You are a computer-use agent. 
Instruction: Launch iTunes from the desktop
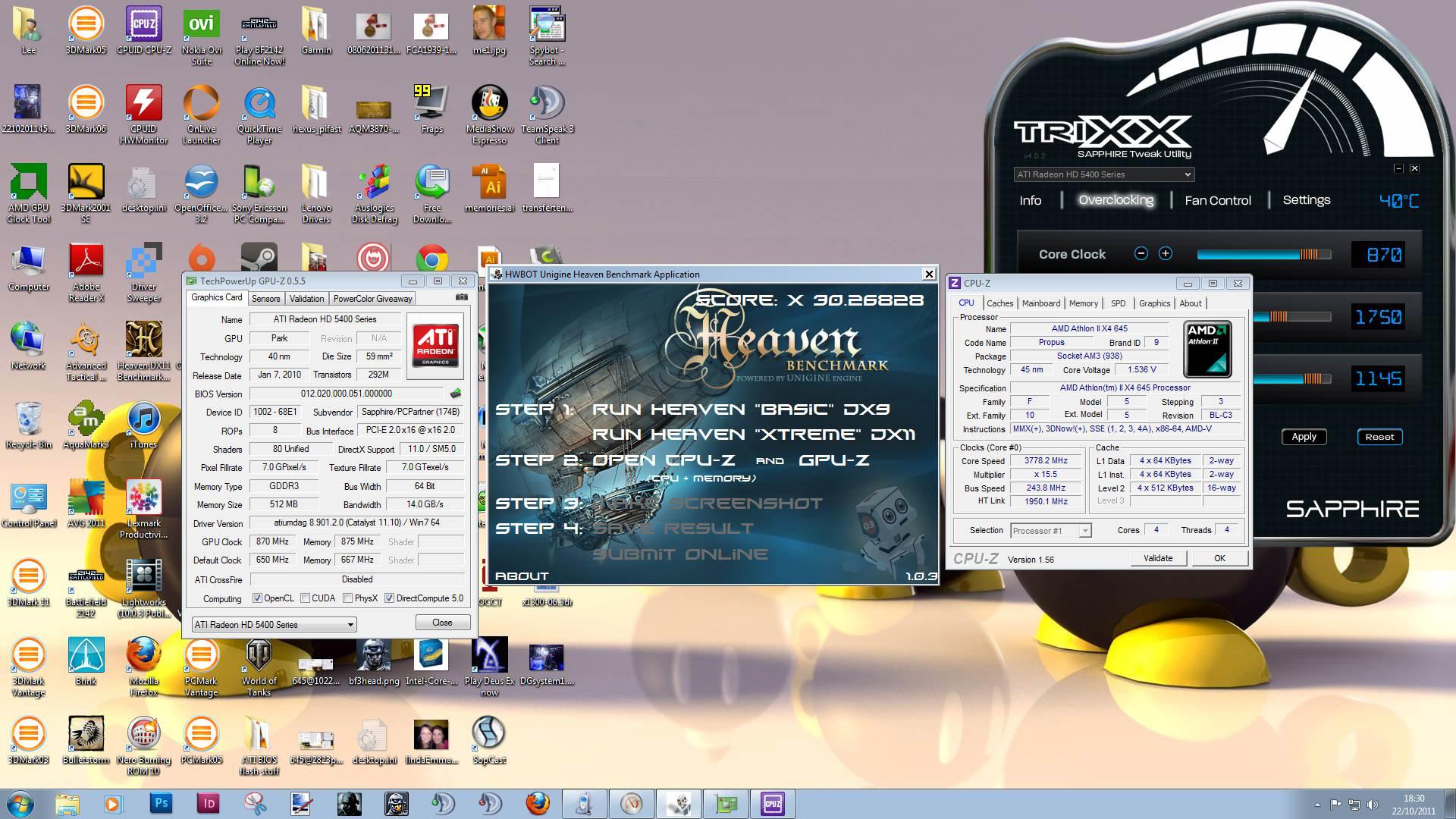[x=143, y=424]
